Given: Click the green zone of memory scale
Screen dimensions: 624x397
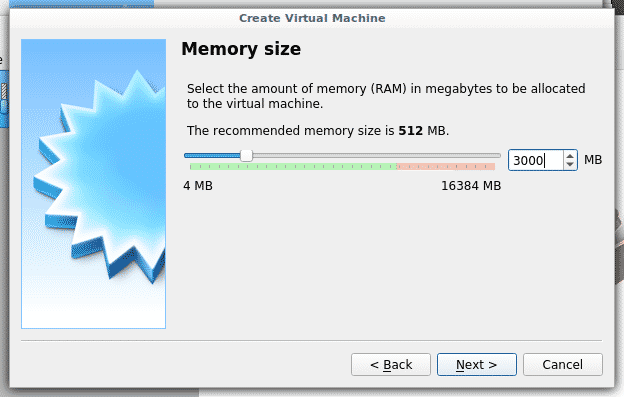Looking at the screenshot, I should (293, 166).
